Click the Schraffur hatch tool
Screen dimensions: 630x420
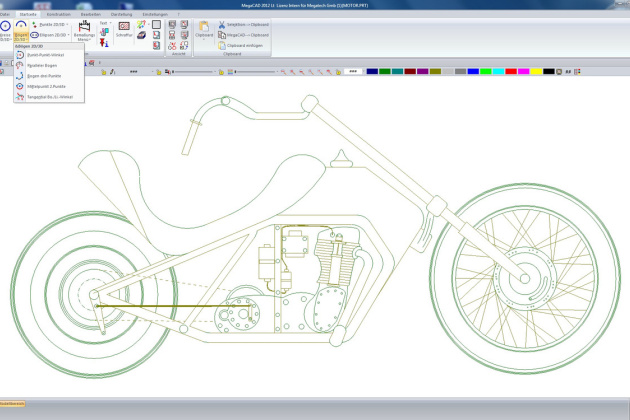click(125, 31)
